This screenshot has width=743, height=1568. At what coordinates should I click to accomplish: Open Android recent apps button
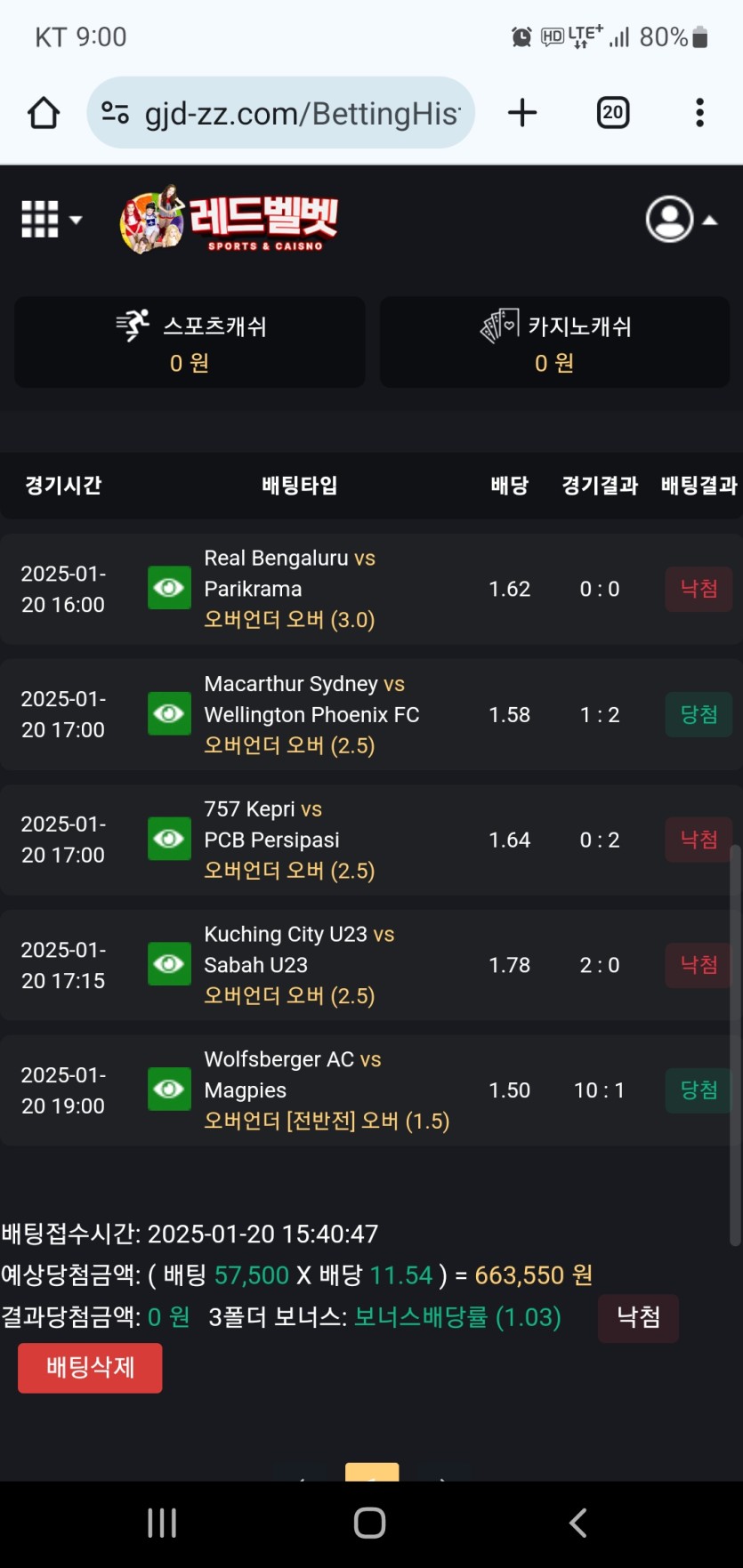162,1523
